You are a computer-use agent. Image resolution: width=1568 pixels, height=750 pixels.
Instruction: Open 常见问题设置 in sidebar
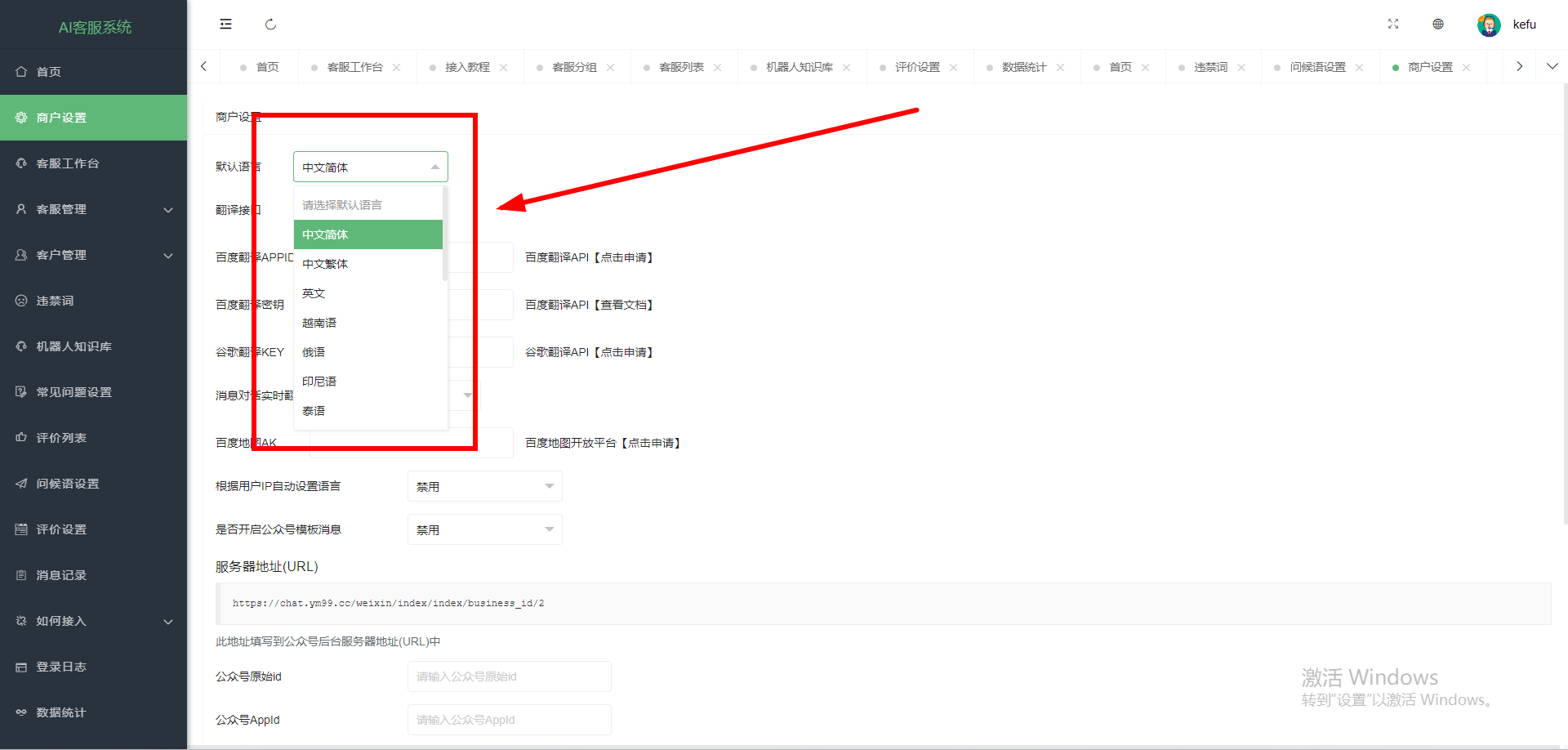coord(93,392)
